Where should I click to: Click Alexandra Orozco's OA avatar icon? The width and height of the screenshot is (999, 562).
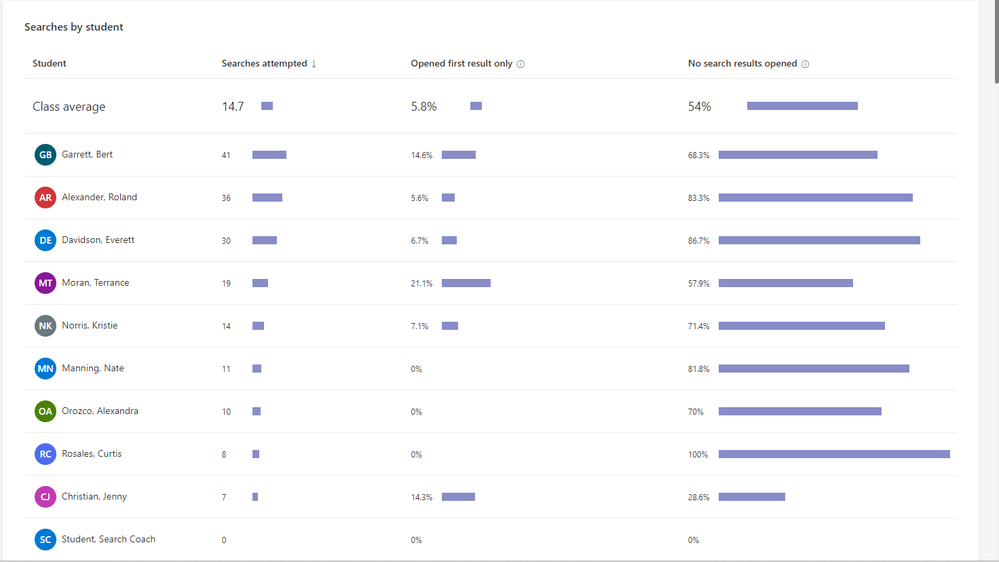45,411
